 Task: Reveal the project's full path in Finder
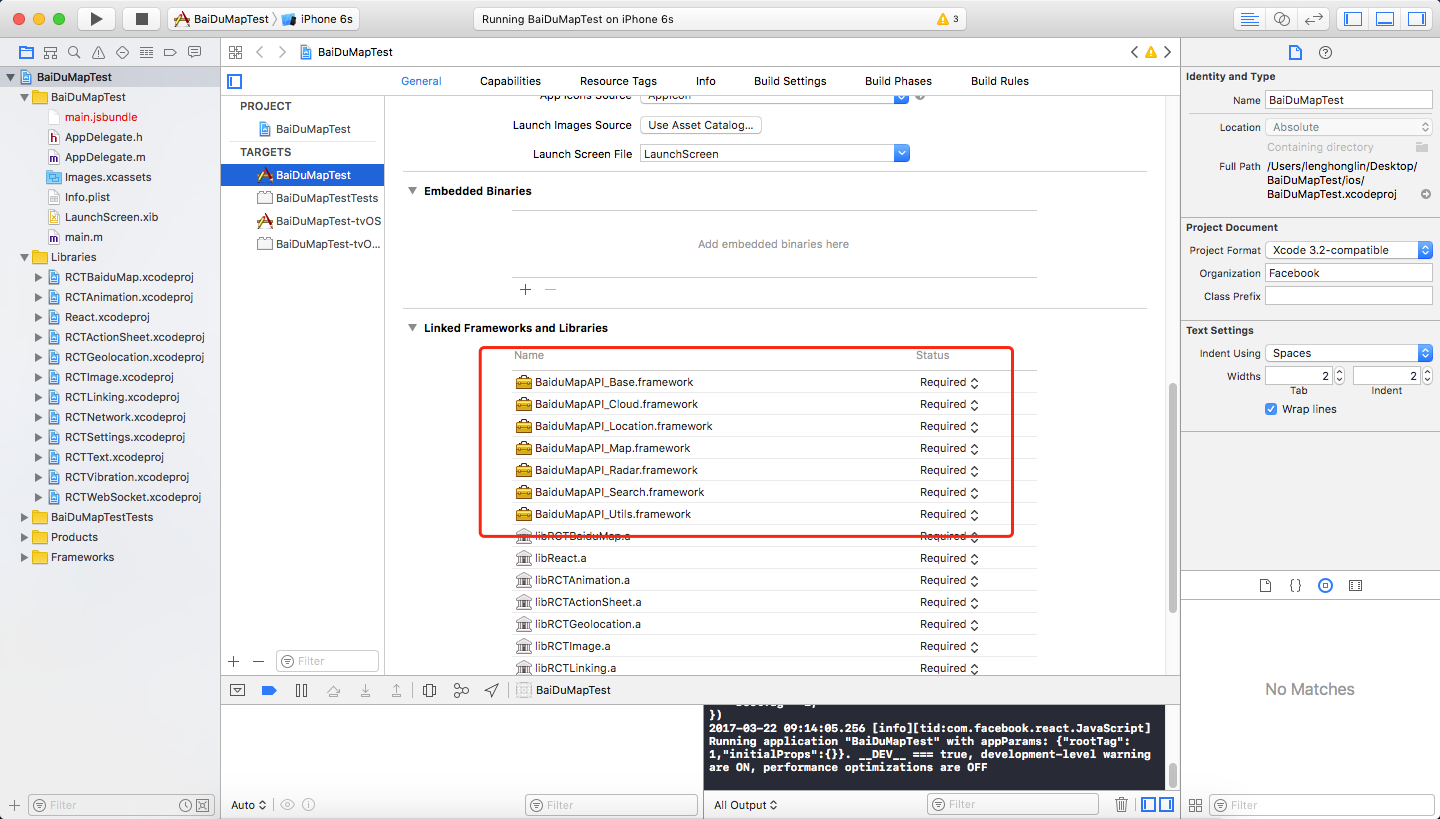pos(1425,194)
